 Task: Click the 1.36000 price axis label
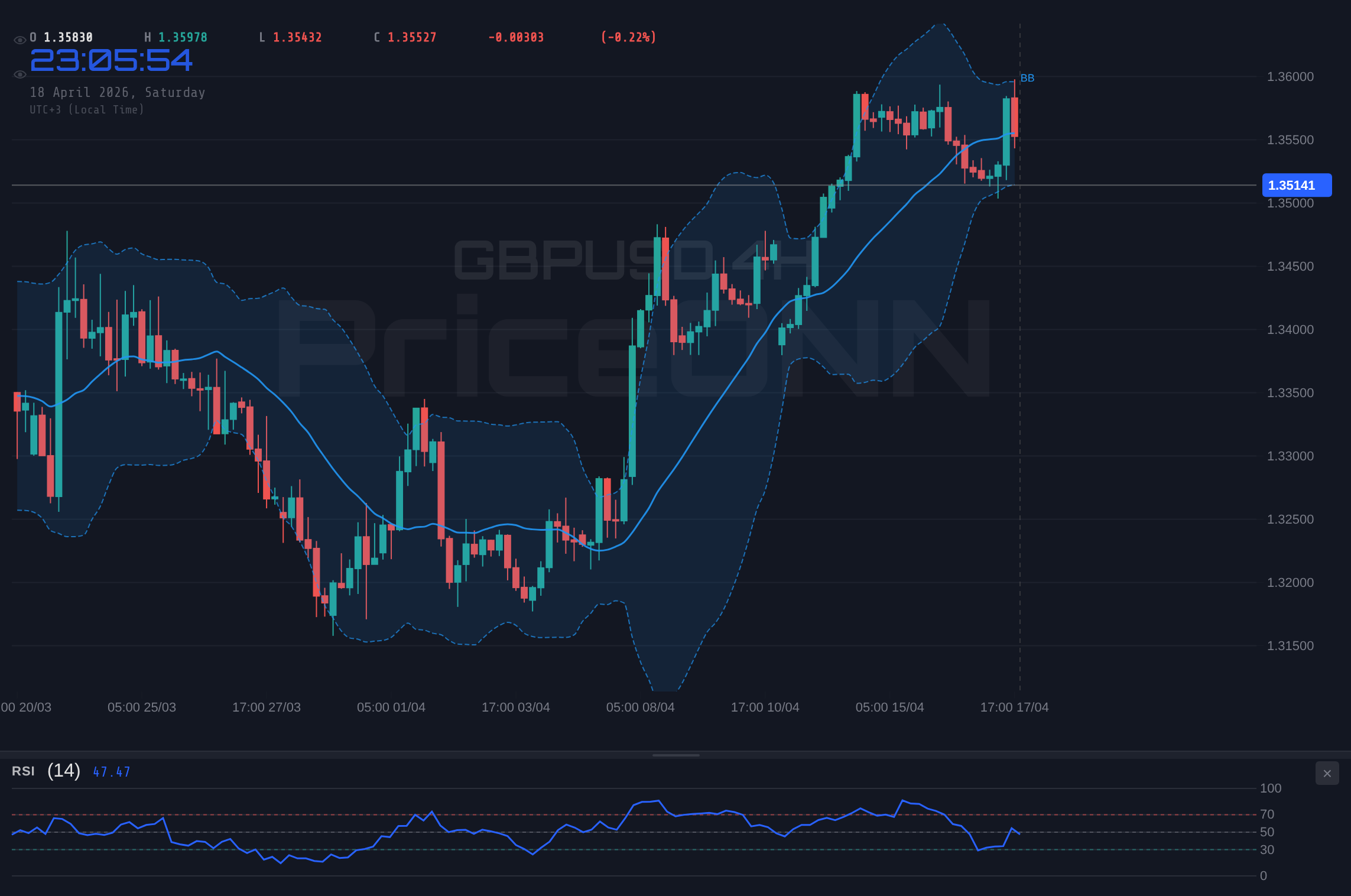1290,77
